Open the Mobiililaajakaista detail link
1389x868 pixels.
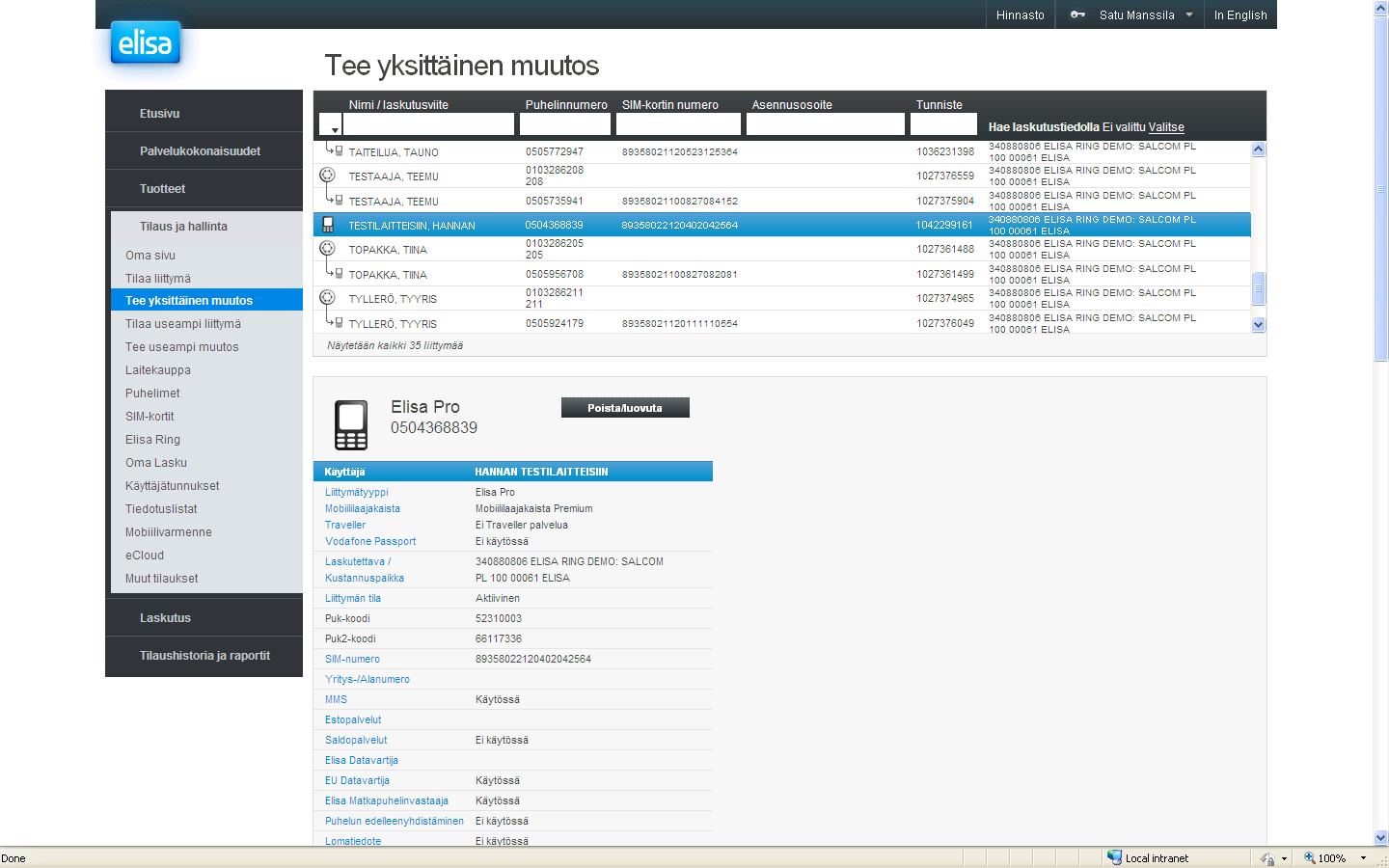click(x=363, y=508)
